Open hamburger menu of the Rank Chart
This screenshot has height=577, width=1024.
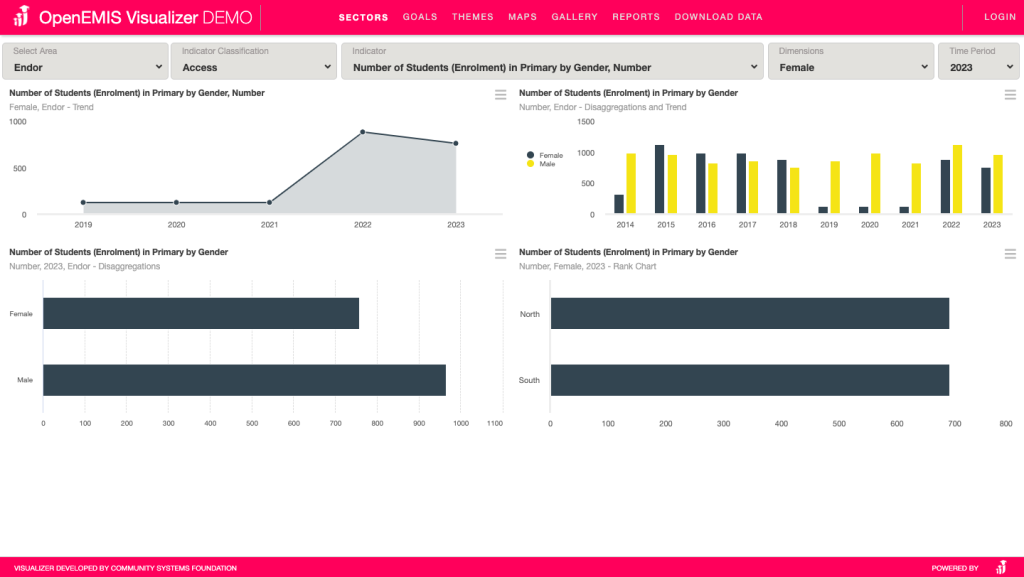click(x=1010, y=254)
